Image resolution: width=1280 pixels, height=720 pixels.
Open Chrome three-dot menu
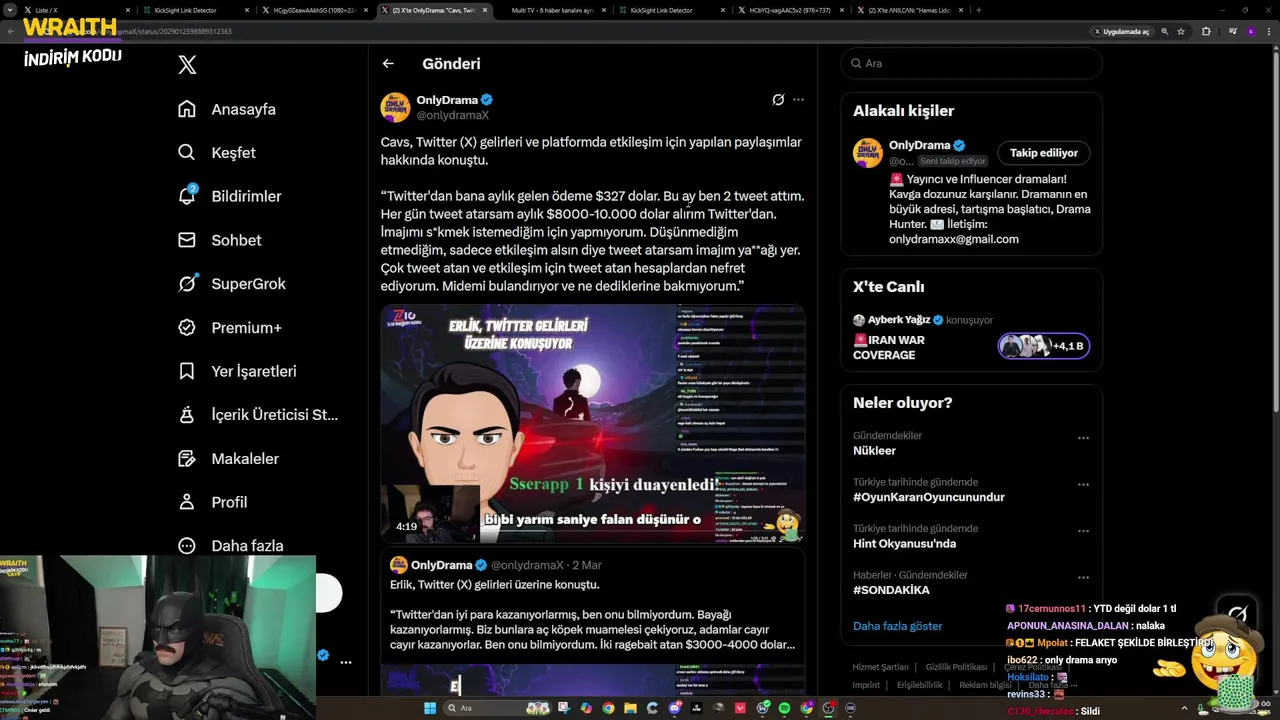pos(1269,31)
